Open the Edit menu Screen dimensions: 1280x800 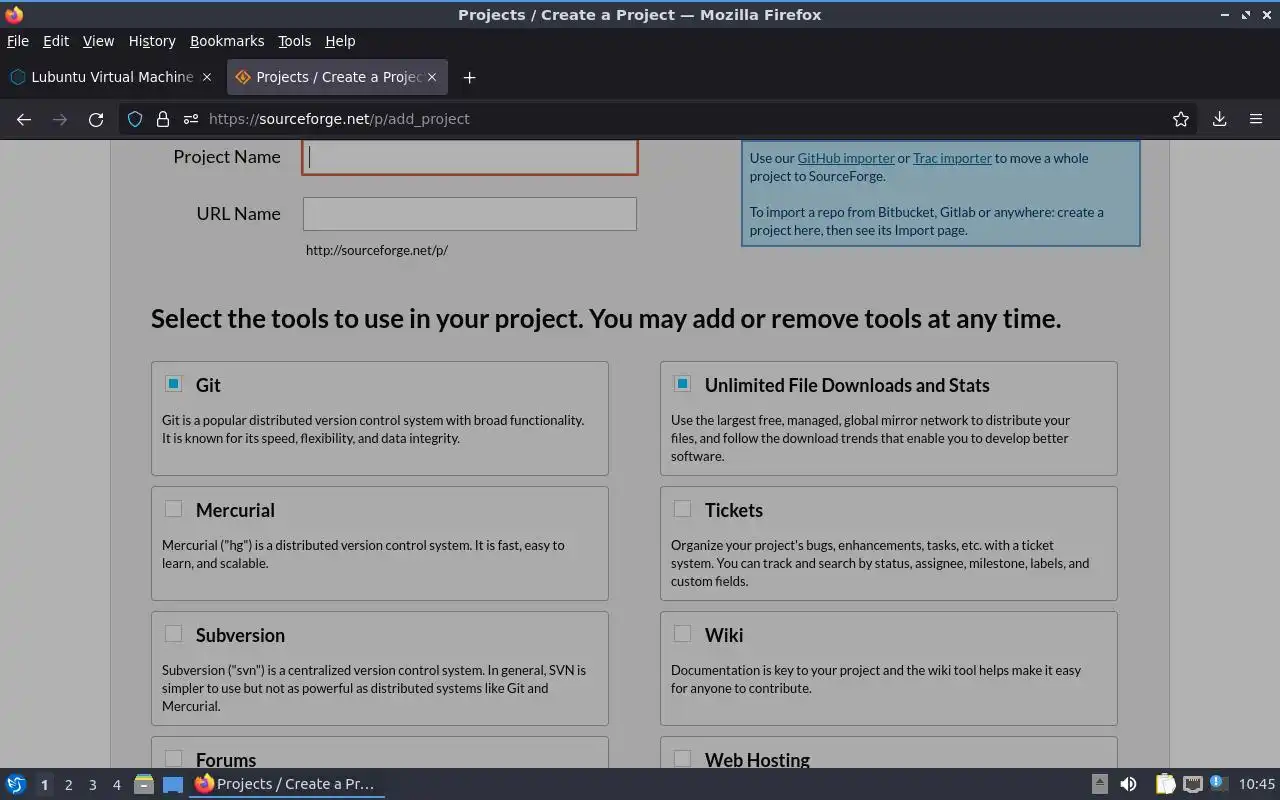[56, 41]
